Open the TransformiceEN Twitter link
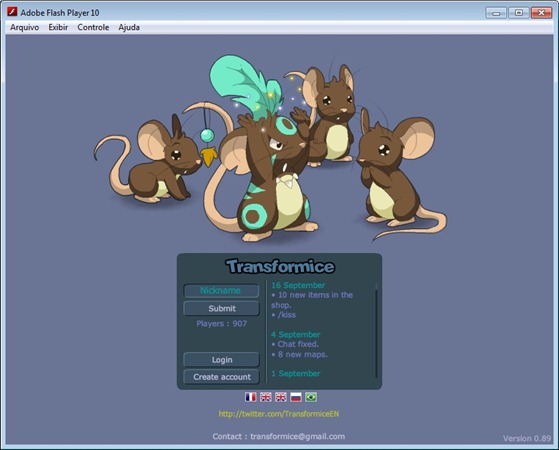This screenshot has width=559, height=450. click(279, 414)
